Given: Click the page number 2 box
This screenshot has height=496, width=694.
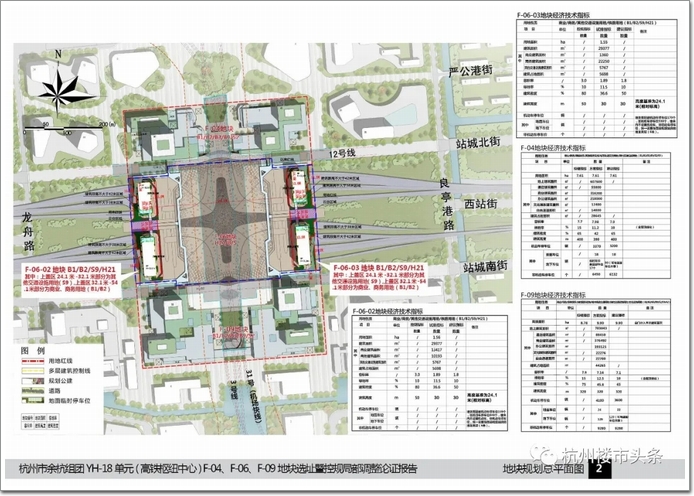Looking at the screenshot, I should tap(598, 468).
